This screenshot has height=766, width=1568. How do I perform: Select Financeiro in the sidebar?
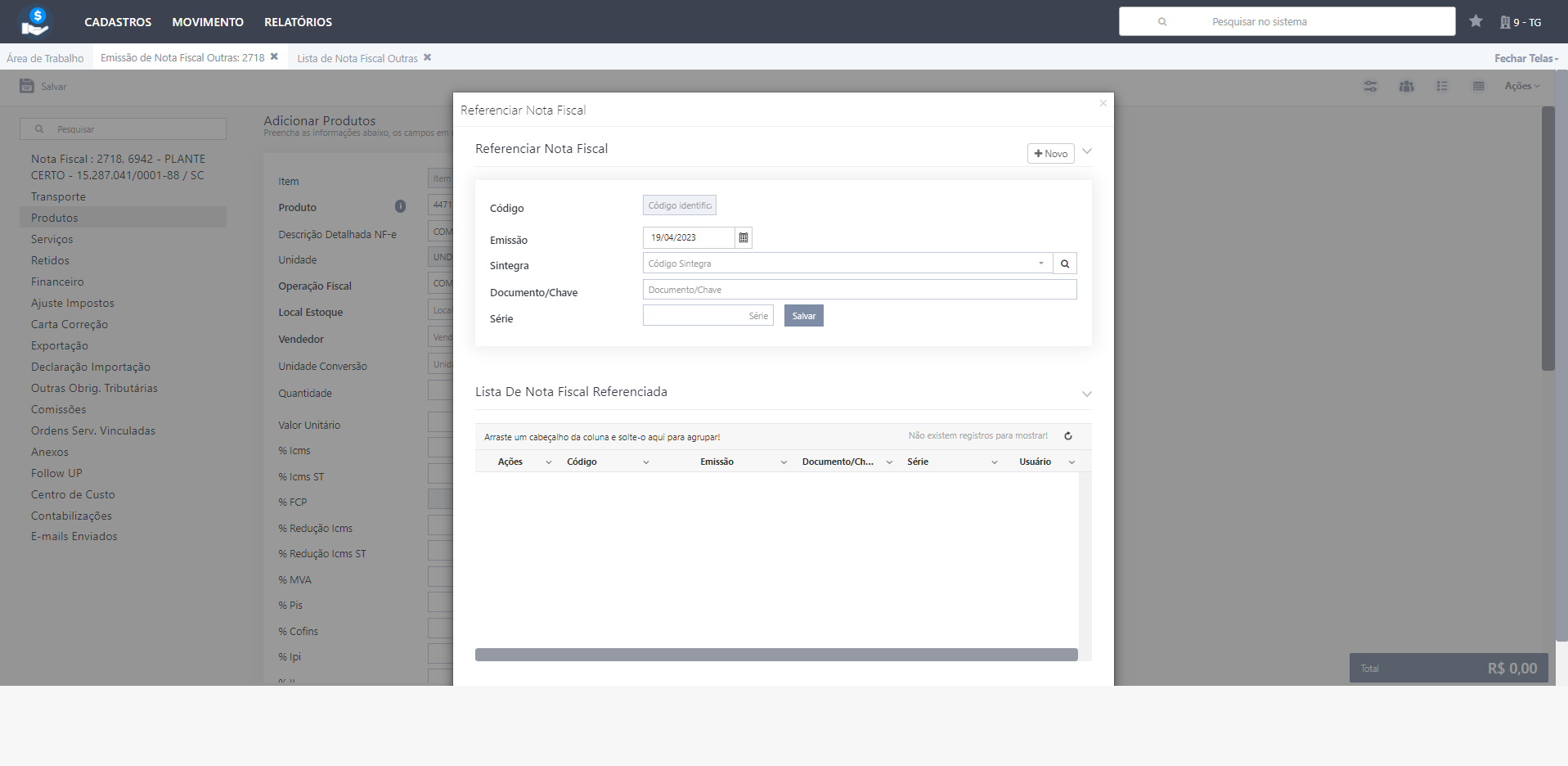coord(57,282)
